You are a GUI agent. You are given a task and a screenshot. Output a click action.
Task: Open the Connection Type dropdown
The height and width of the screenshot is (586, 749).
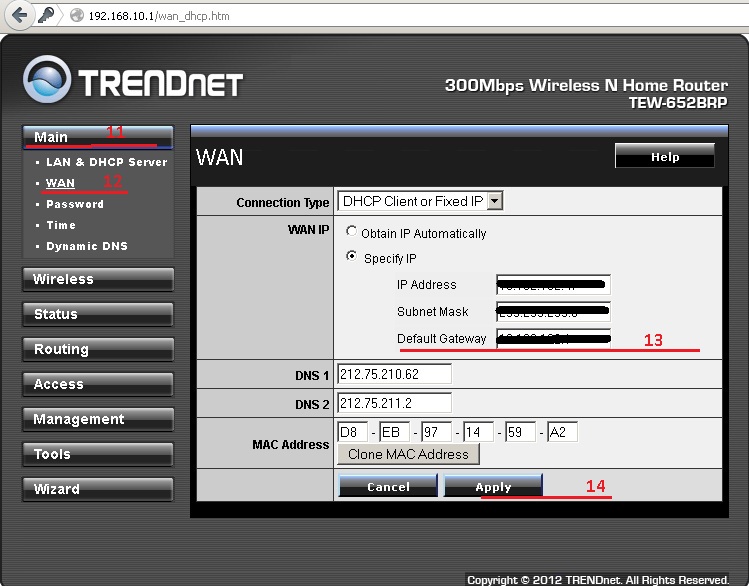pyautogui.click(x=420, y=201)
